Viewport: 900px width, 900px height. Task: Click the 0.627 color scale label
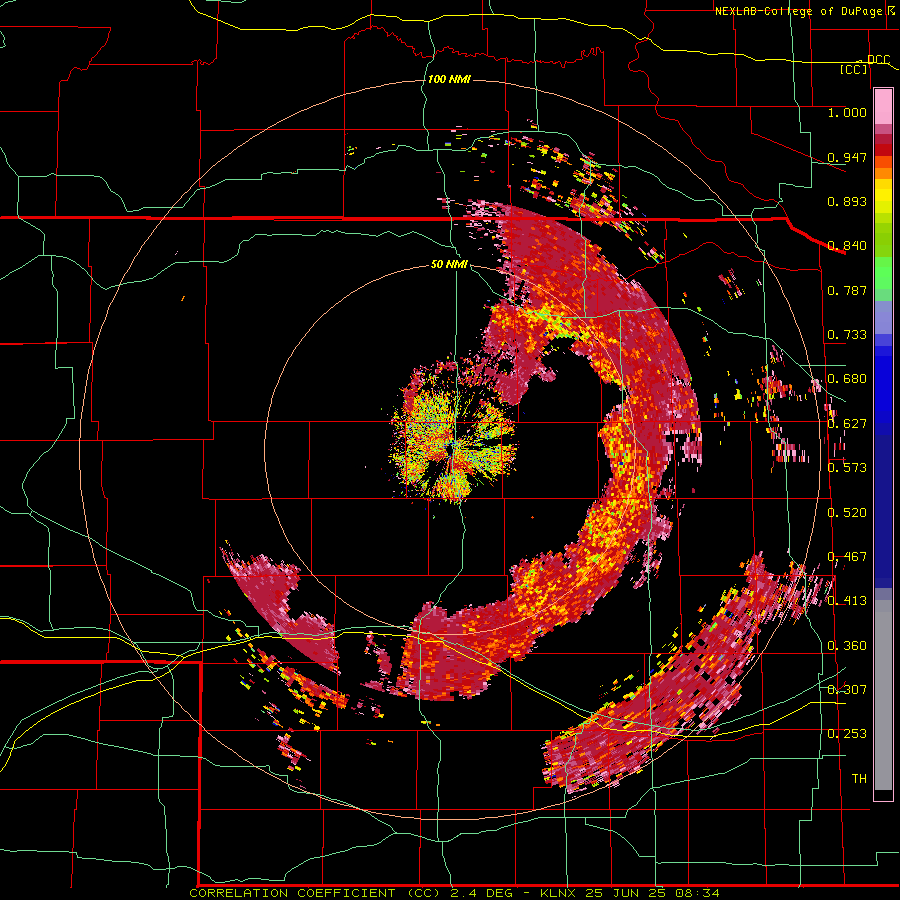847,424
